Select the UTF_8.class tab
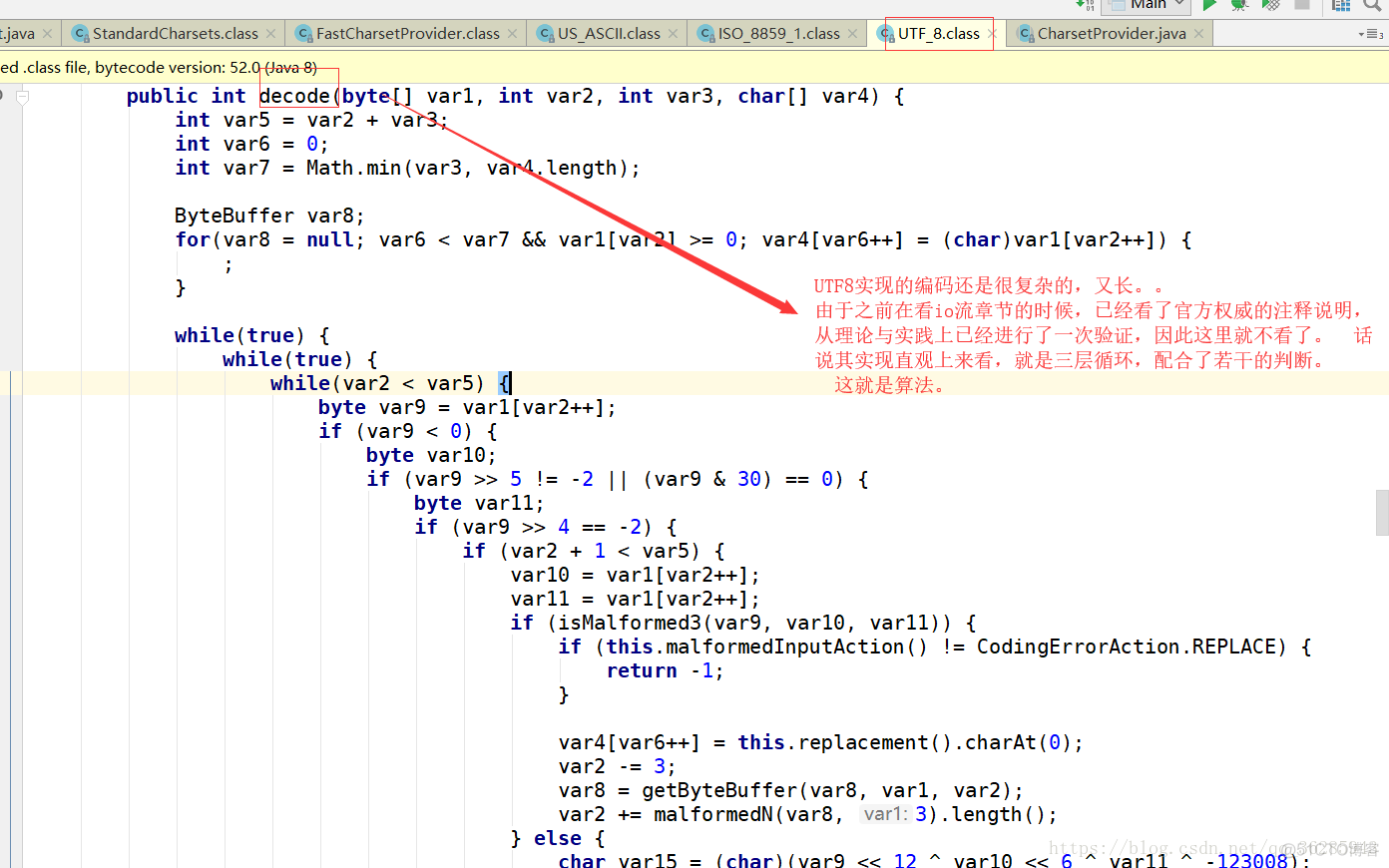This screenshot has height=868, width=1389. click(938, 34)
